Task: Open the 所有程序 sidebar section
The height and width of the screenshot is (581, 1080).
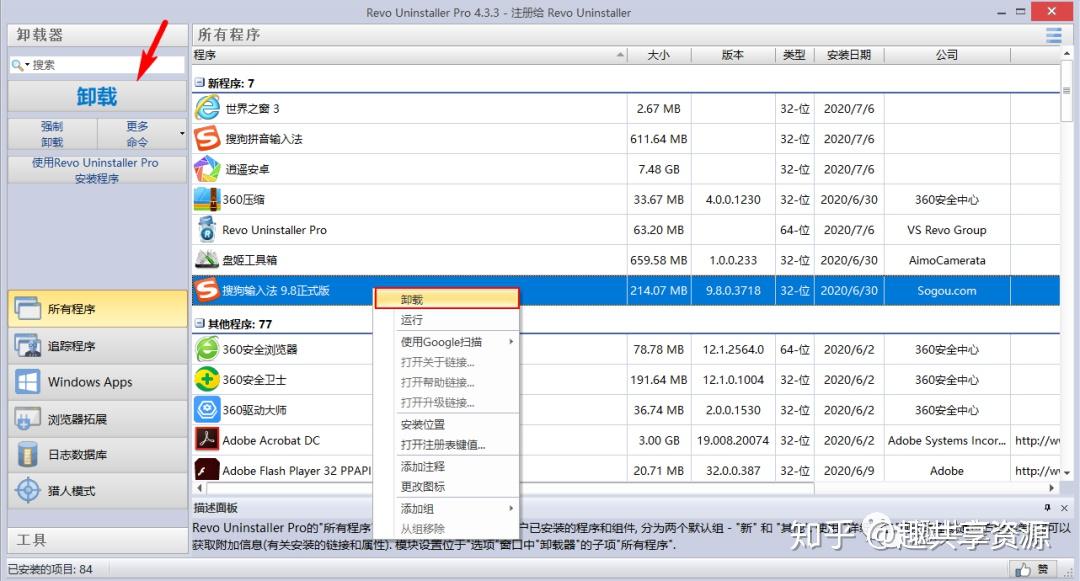Action: pos(98,308)
